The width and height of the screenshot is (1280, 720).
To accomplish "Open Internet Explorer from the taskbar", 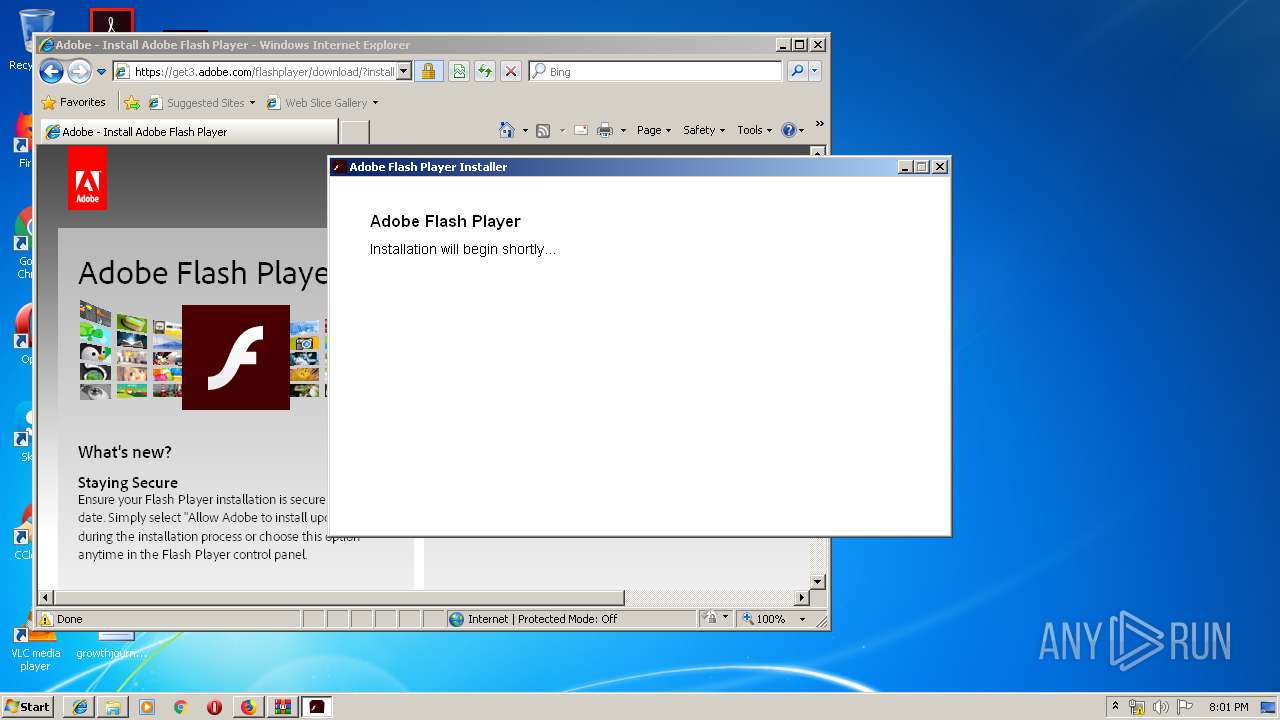I will tap(79, 707).
